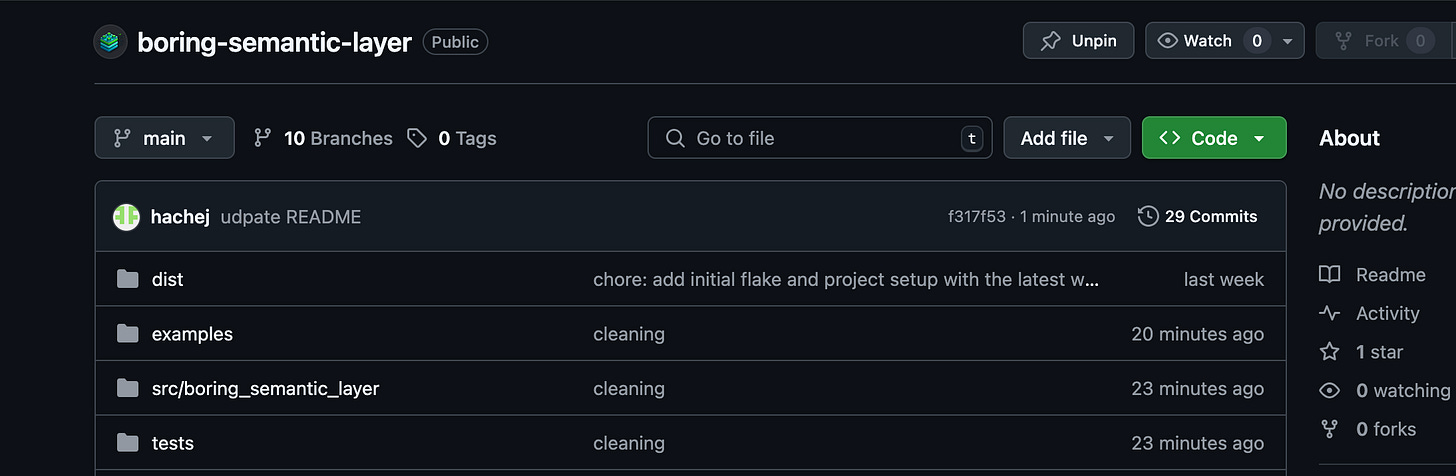Click the branches icon beside 10 Branches
1456x476 pixels.
pyautogui.click(x=263, y=138)
